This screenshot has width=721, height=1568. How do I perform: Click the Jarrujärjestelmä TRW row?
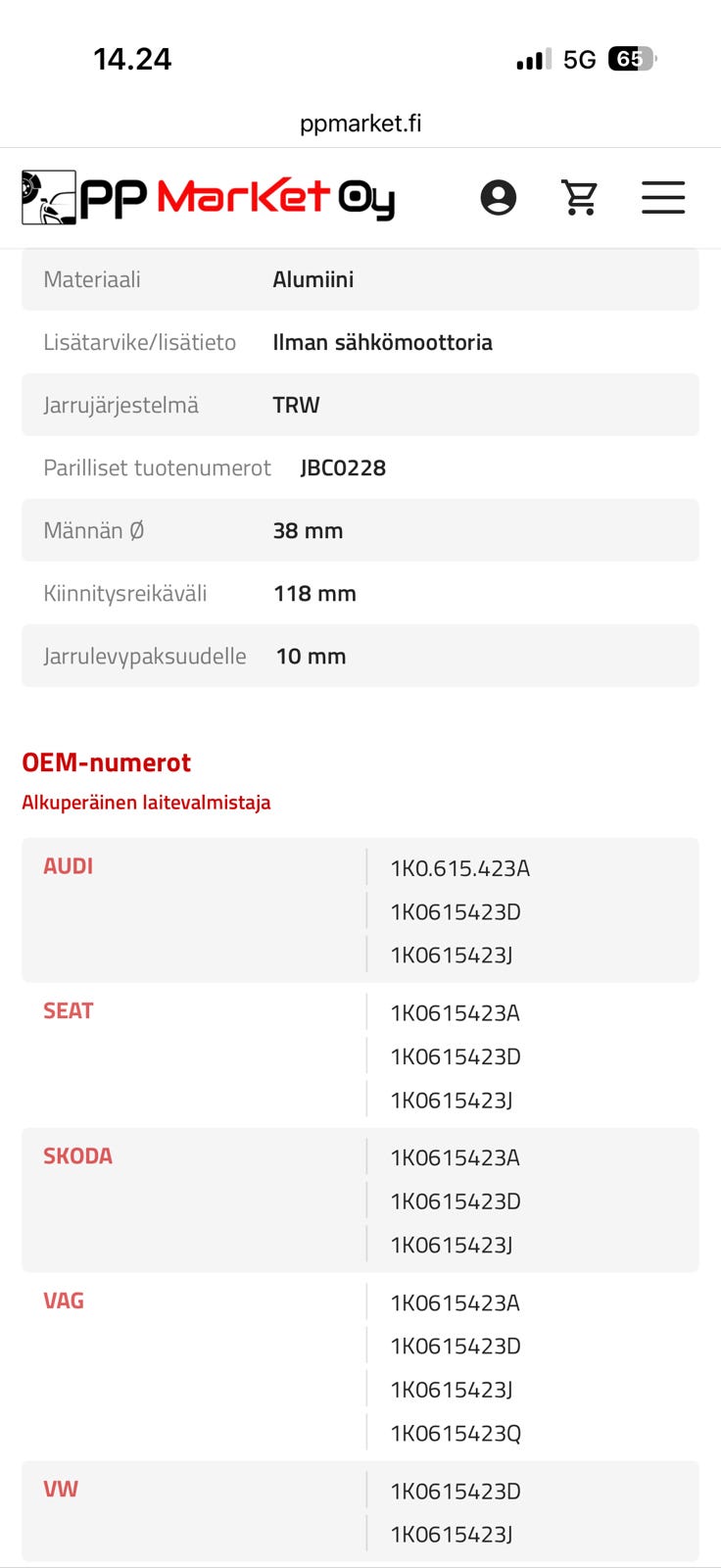pyautogui.click(x=360, y=405)
